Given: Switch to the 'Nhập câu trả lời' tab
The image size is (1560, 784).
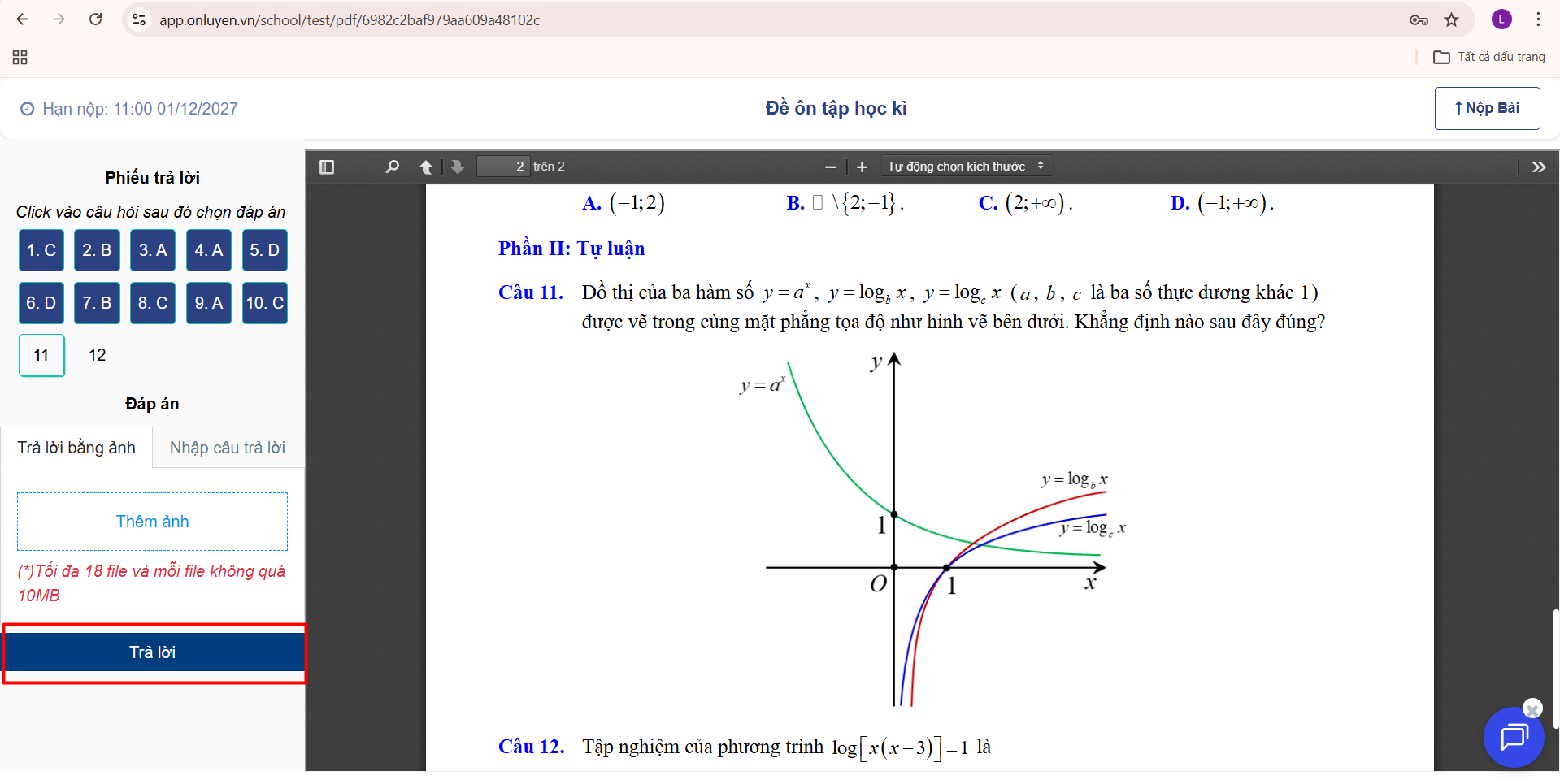Looking at the screenshot, I should (x=228, y=448).
